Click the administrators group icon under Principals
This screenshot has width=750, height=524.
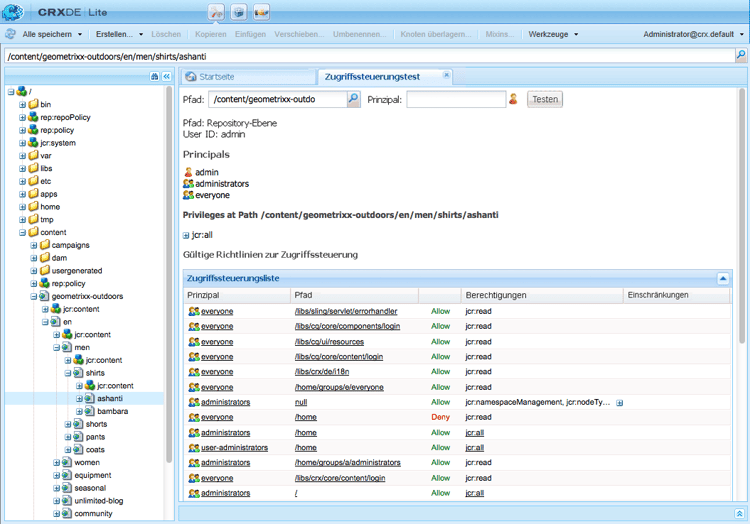[x=188, y=184]
